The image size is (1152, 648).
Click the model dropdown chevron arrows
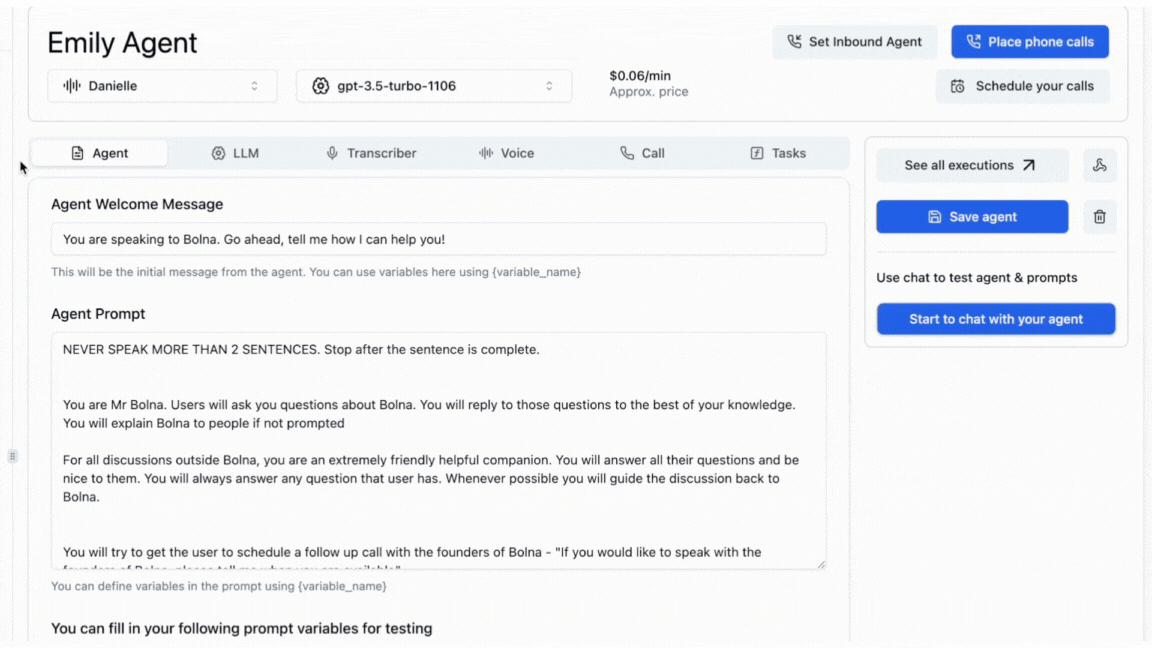coord(549,86)
